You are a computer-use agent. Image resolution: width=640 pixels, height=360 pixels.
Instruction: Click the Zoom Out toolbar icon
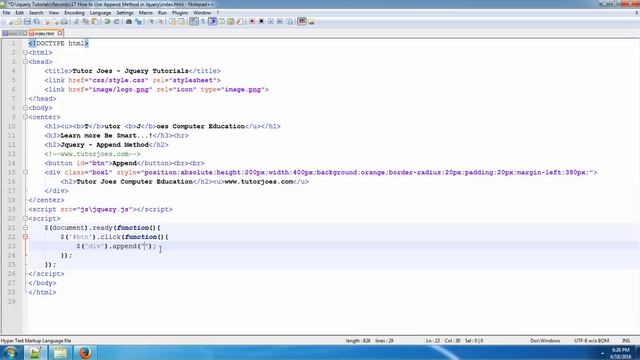click(x=160, y=22)
